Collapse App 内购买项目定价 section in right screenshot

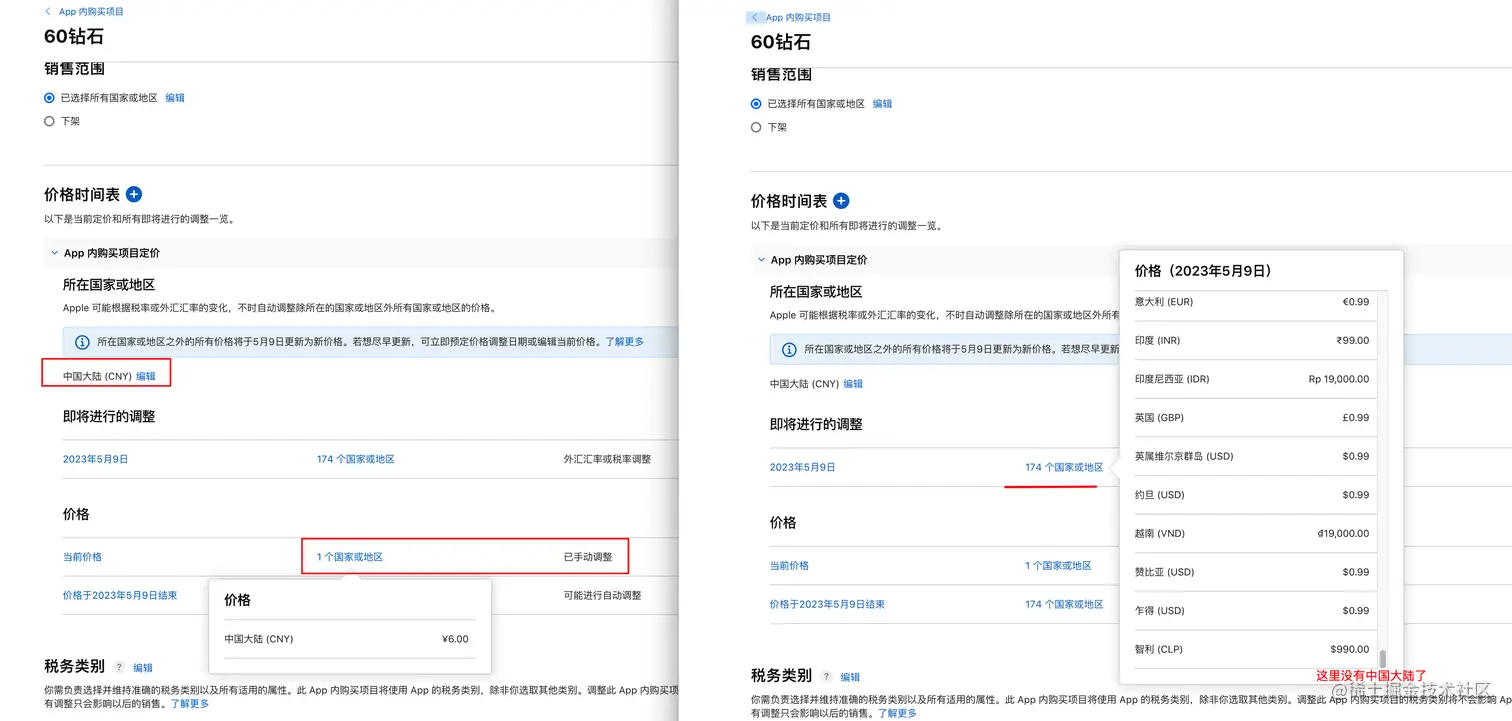761,260
